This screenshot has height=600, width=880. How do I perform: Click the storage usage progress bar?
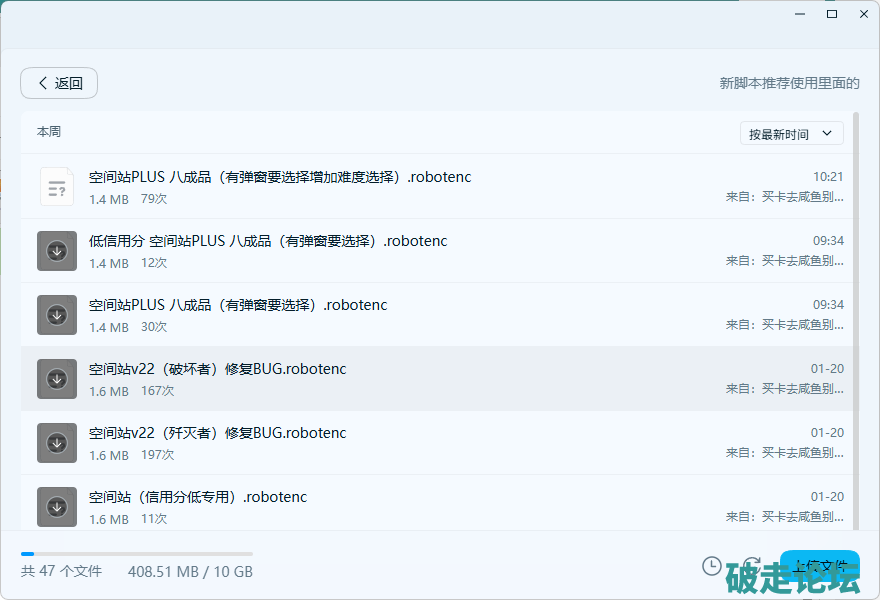137,553
